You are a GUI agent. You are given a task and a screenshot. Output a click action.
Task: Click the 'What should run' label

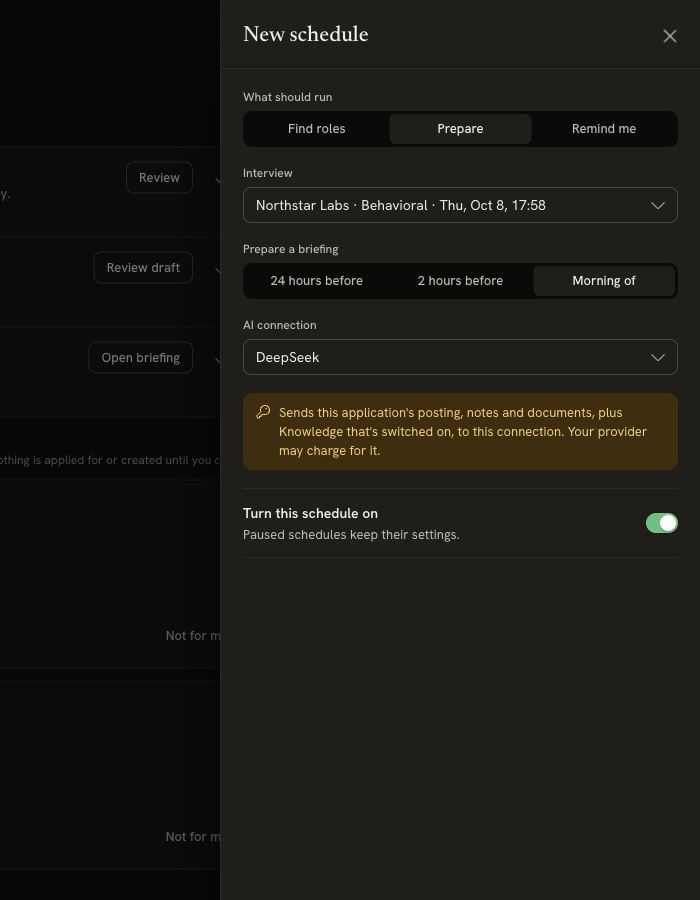coord(287,97)
